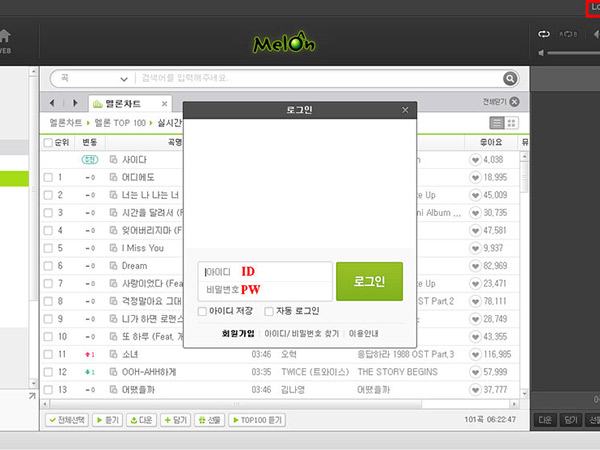Switch to grid view icon
Viewport: 600px width, 450px height.
tap(512, 123)
